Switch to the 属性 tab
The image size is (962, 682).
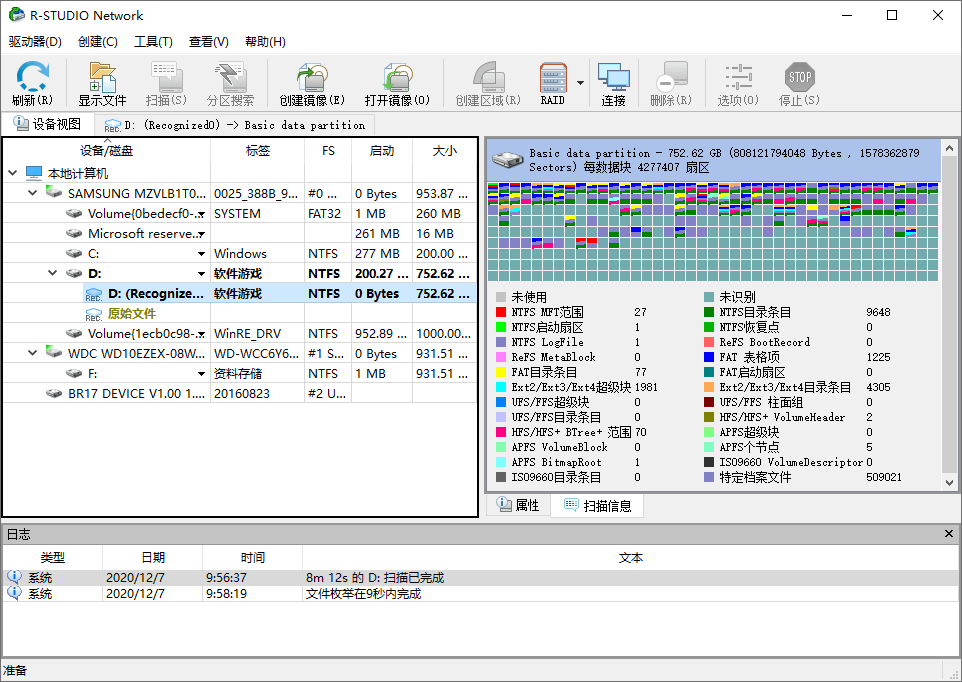point(518,506)
